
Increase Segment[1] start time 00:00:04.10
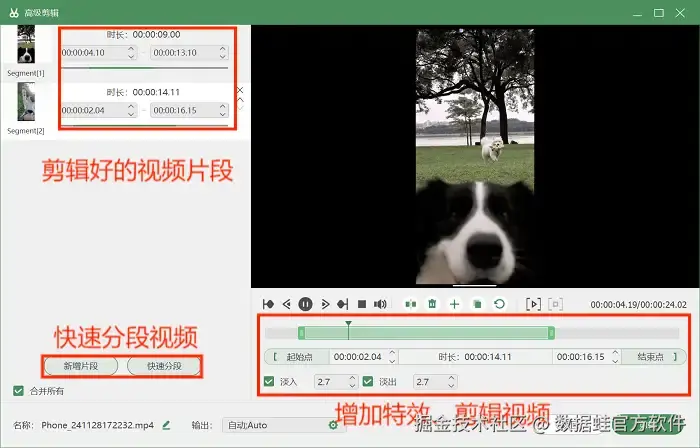tap(131, 49)
